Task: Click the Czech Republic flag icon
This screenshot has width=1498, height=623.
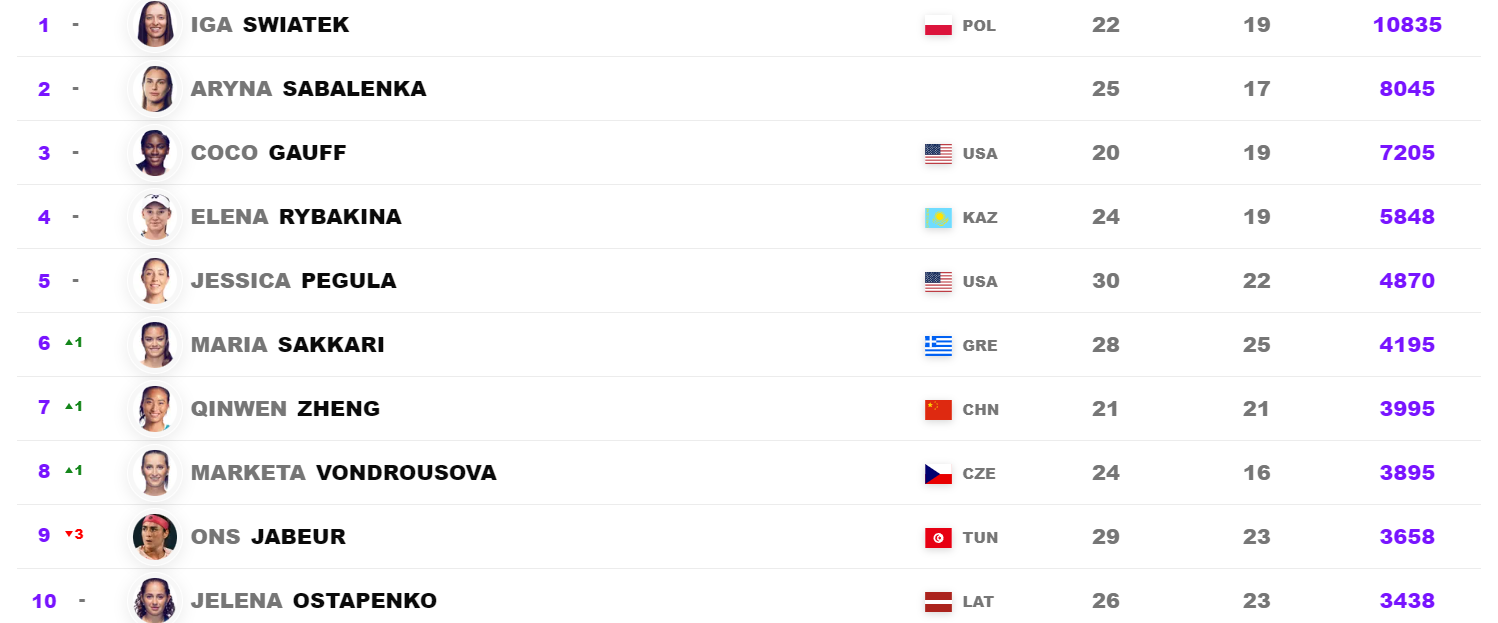Action: (938, 474)
